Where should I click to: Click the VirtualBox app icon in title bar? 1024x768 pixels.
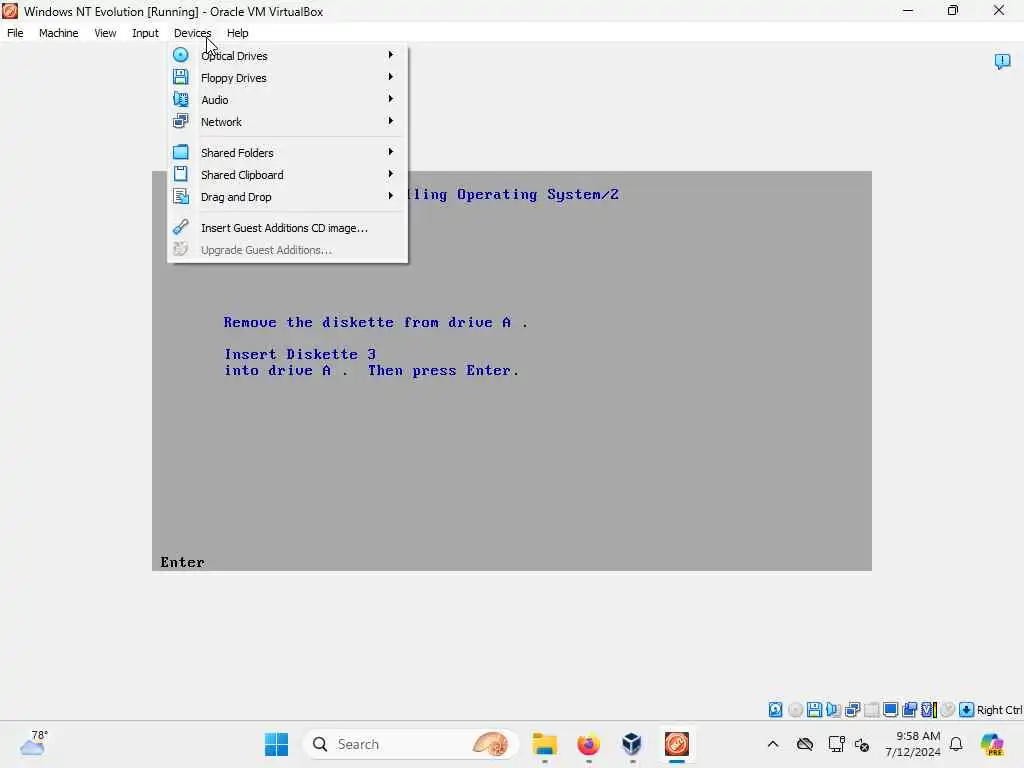[x=10, y=11]
